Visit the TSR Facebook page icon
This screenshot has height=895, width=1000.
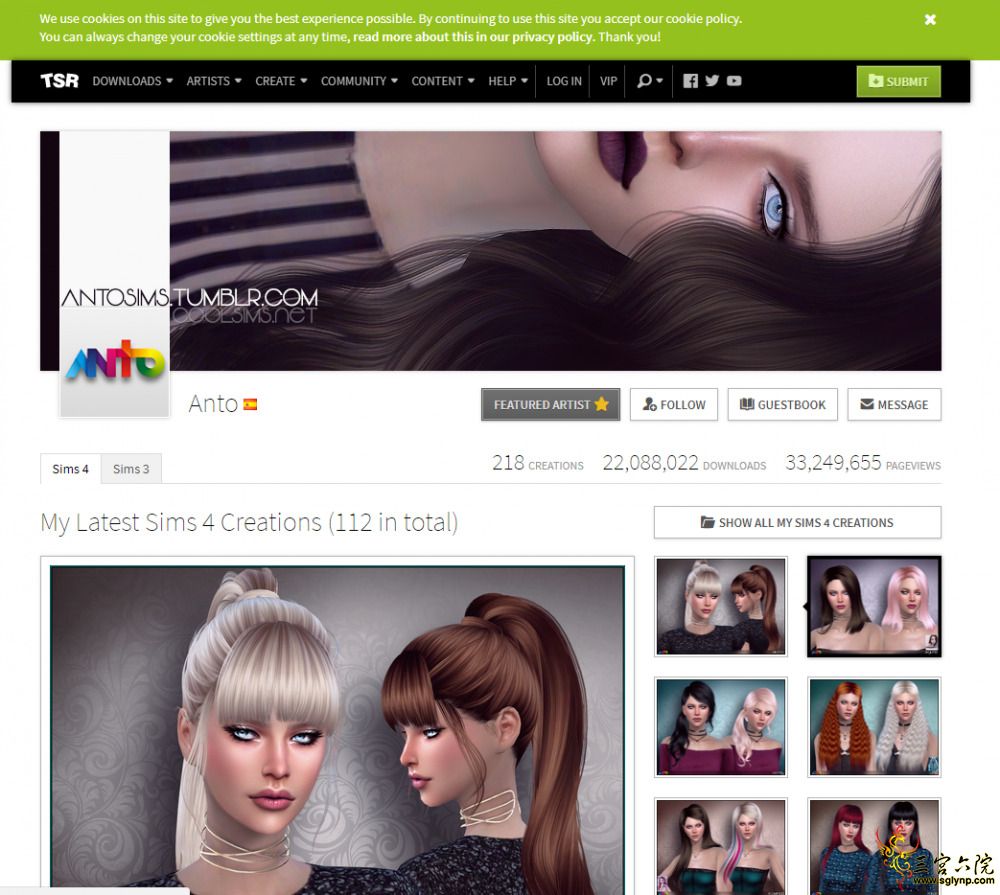(x=690, y=80)
